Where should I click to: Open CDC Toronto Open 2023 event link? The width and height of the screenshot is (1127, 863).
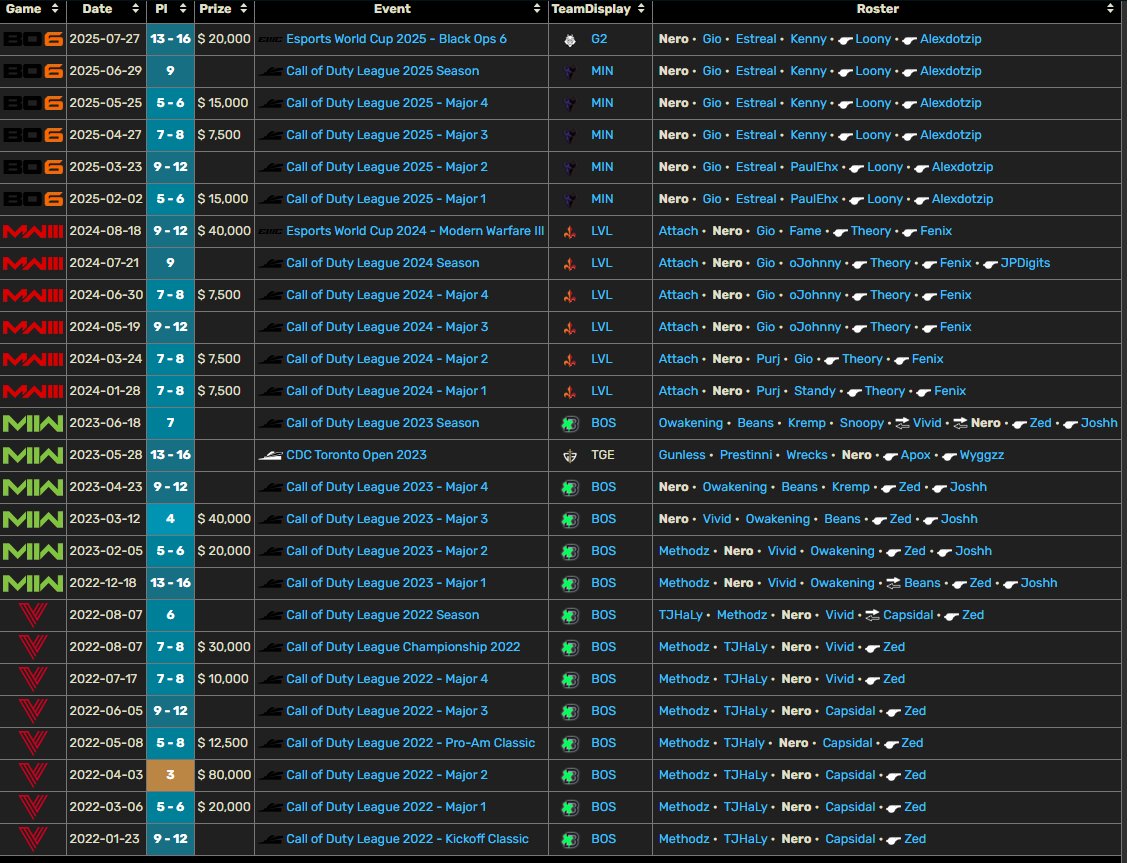coord(356,455)
